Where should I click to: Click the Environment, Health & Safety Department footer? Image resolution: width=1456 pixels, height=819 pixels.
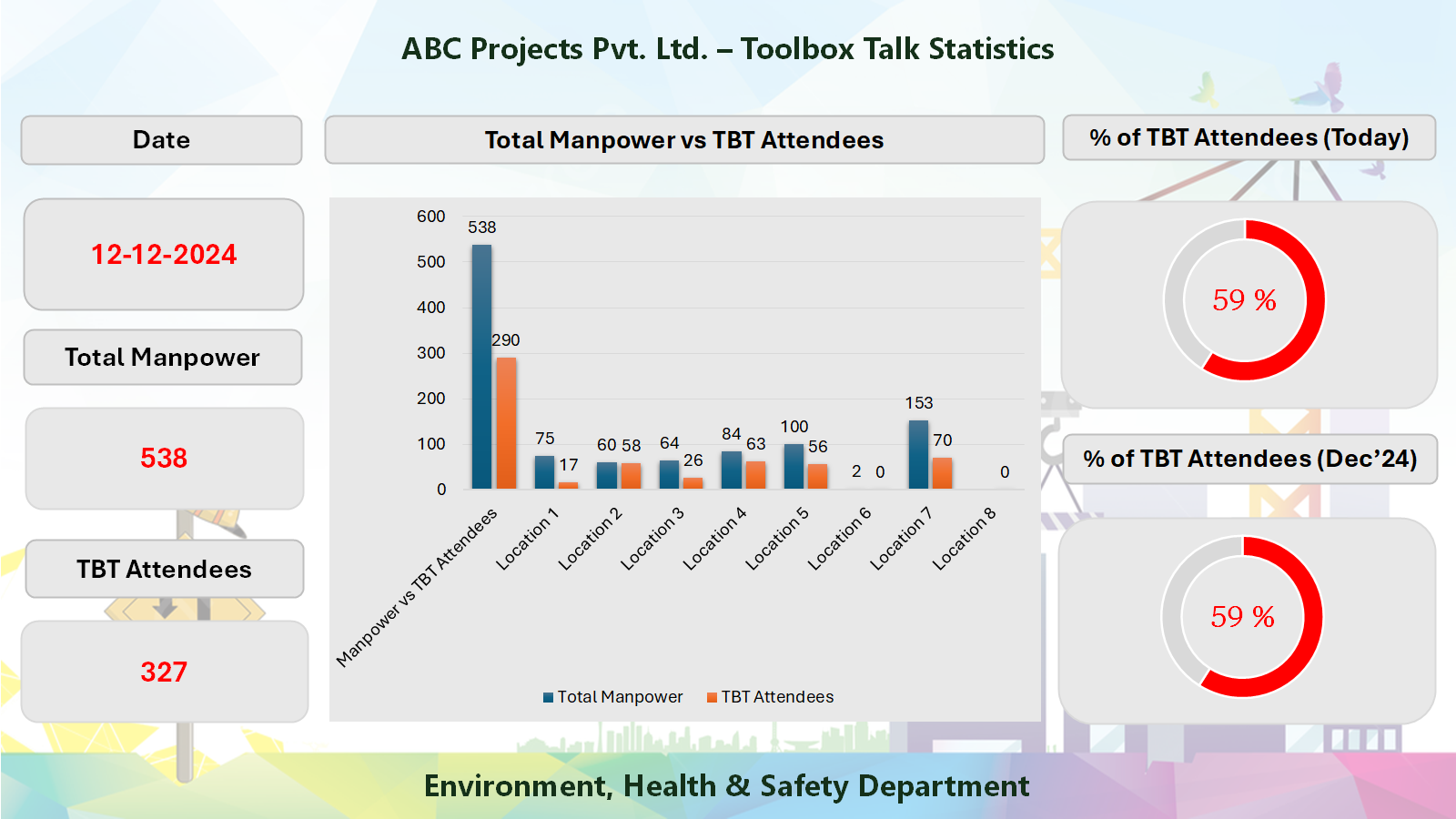coord(726,785)
